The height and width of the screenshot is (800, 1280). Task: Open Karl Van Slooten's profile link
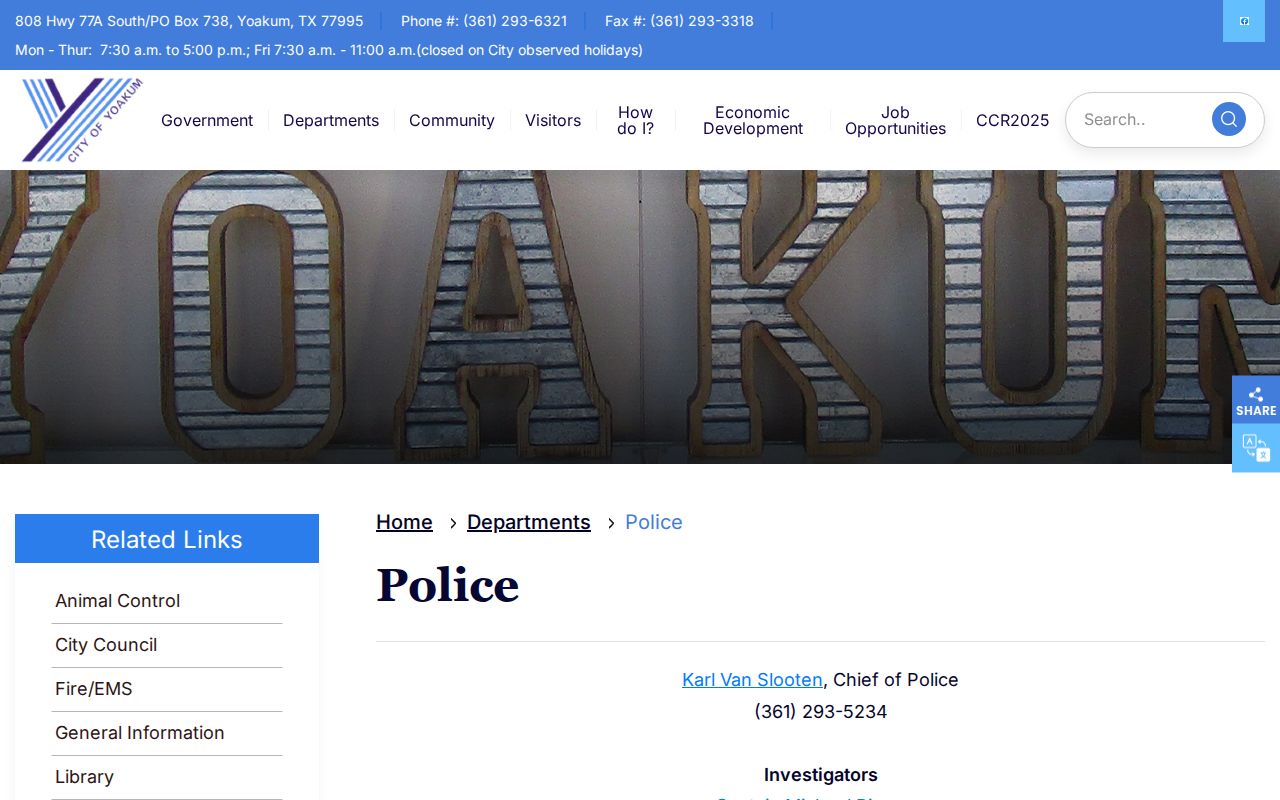click(x=752, y=679)
